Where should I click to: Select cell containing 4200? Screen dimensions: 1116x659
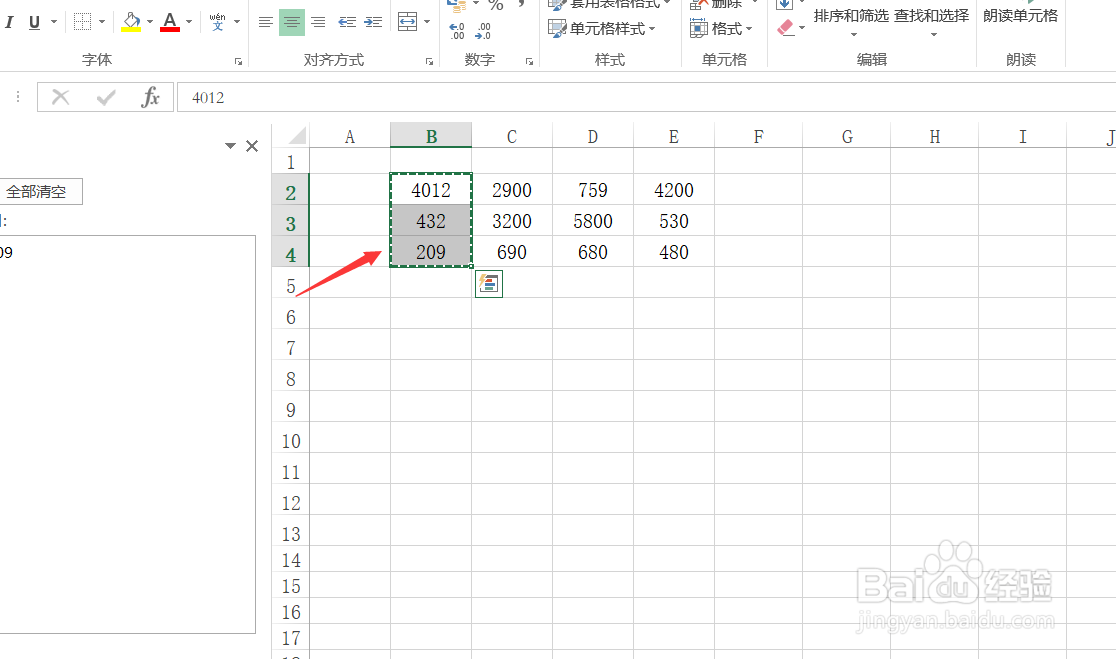click(x=674, y=190)
